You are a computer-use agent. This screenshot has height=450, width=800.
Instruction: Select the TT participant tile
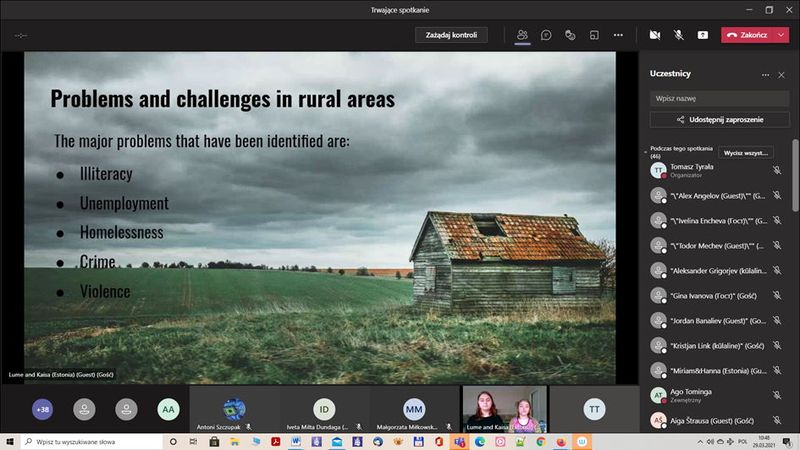click(x=594, y=409)
